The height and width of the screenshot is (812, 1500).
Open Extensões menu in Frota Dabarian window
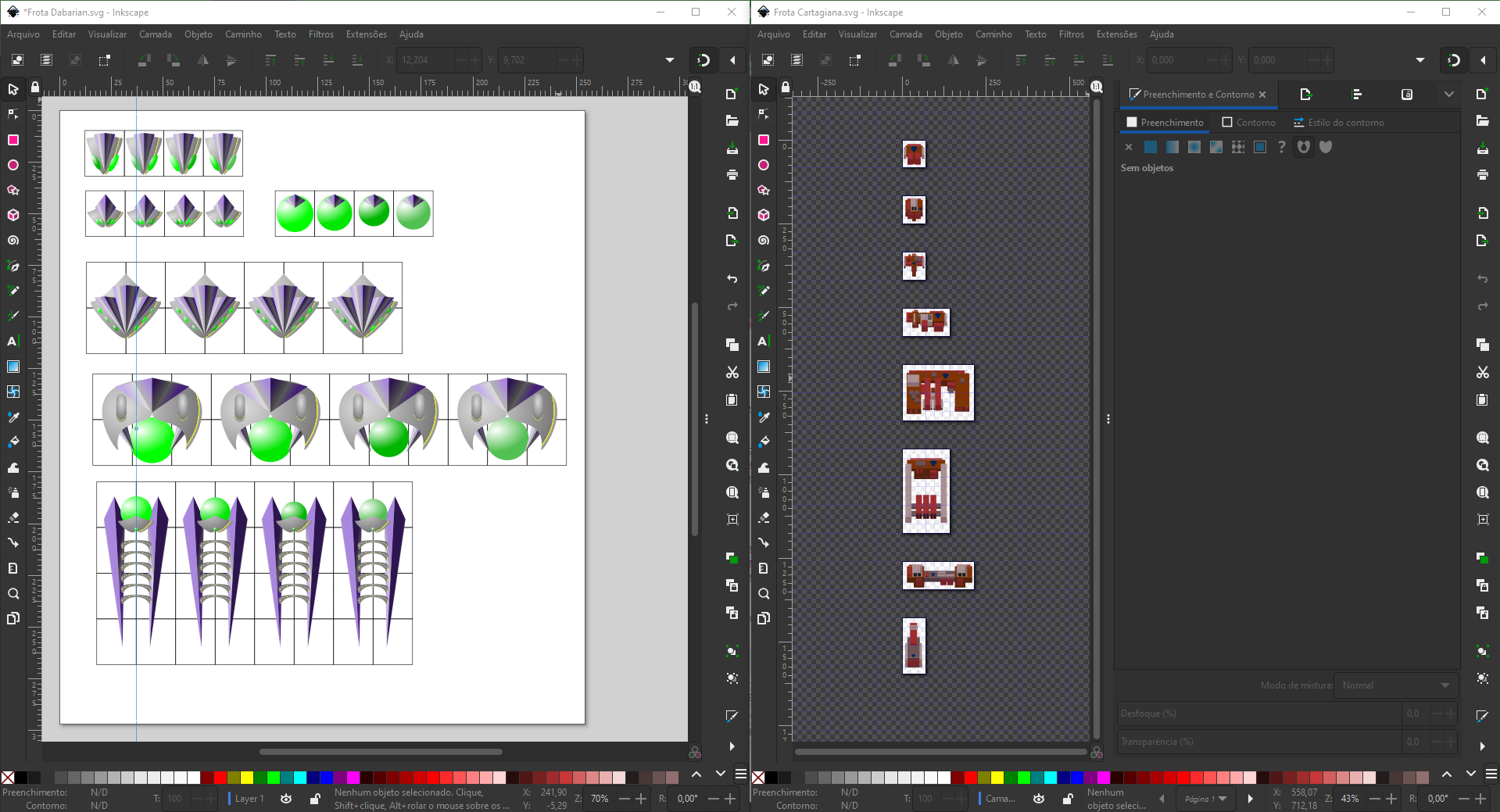tap(367, 34)
